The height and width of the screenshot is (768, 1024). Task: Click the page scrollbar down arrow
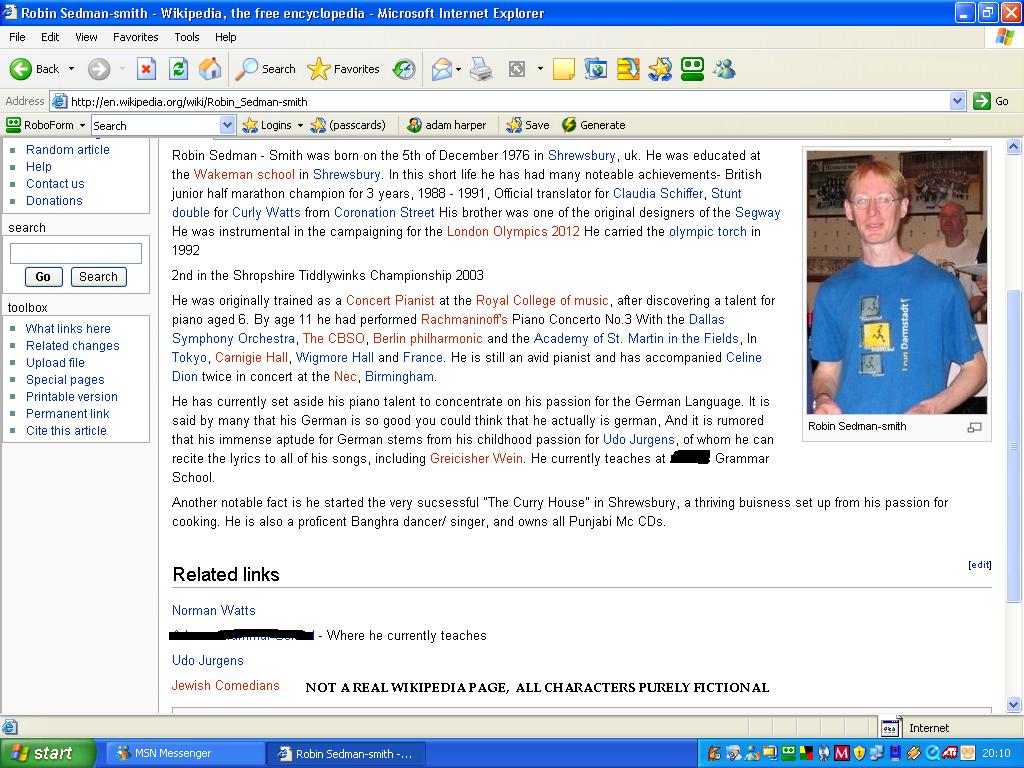(x=1014, y=705)
